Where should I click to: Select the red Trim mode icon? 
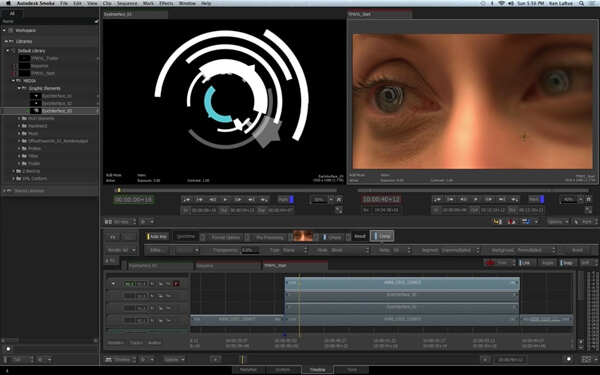490,263
